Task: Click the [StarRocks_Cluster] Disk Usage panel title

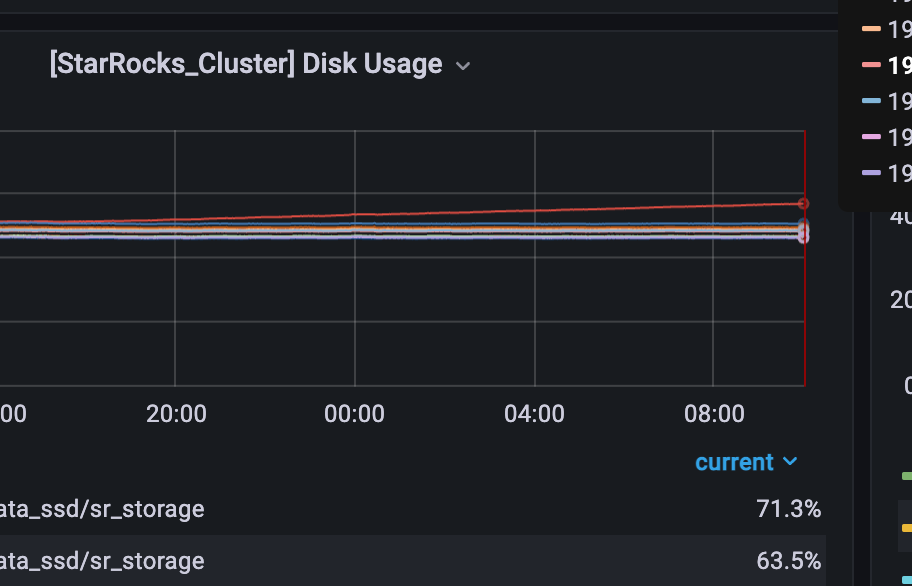Action: (x=246, y=64)
